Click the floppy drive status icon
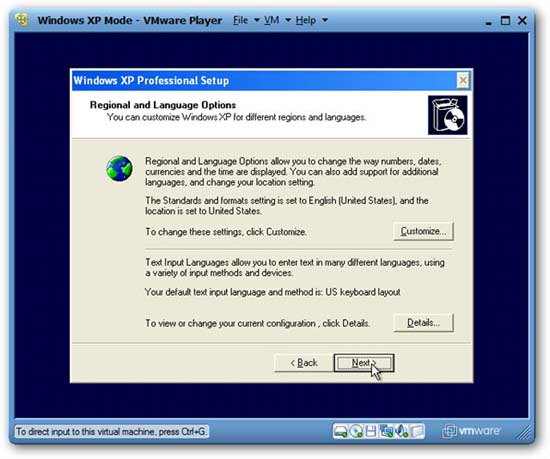The height and width of the screenshot is (459, 550). (x=371, y=431)
